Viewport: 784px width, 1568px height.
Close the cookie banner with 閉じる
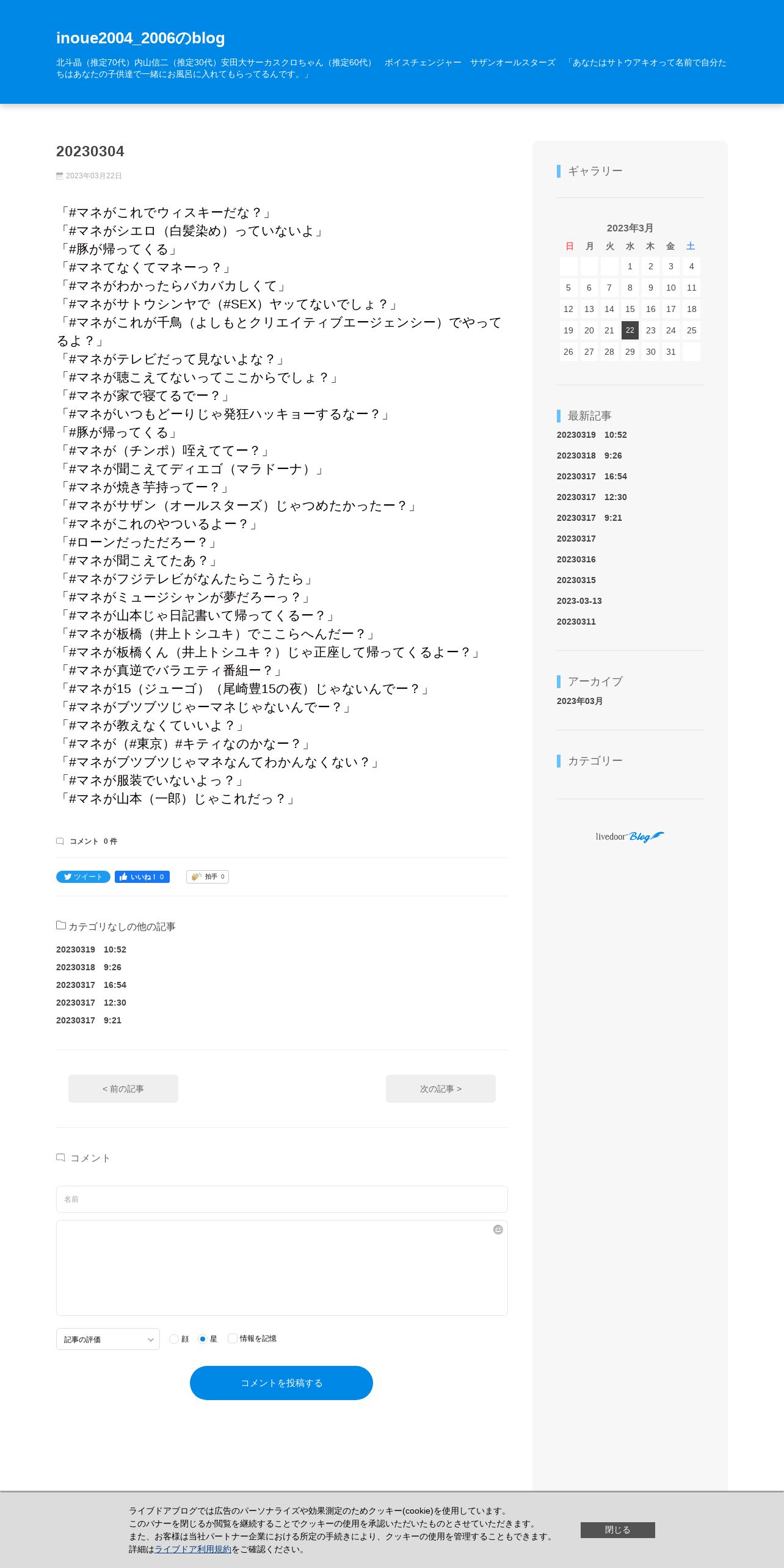(618, 1530)
